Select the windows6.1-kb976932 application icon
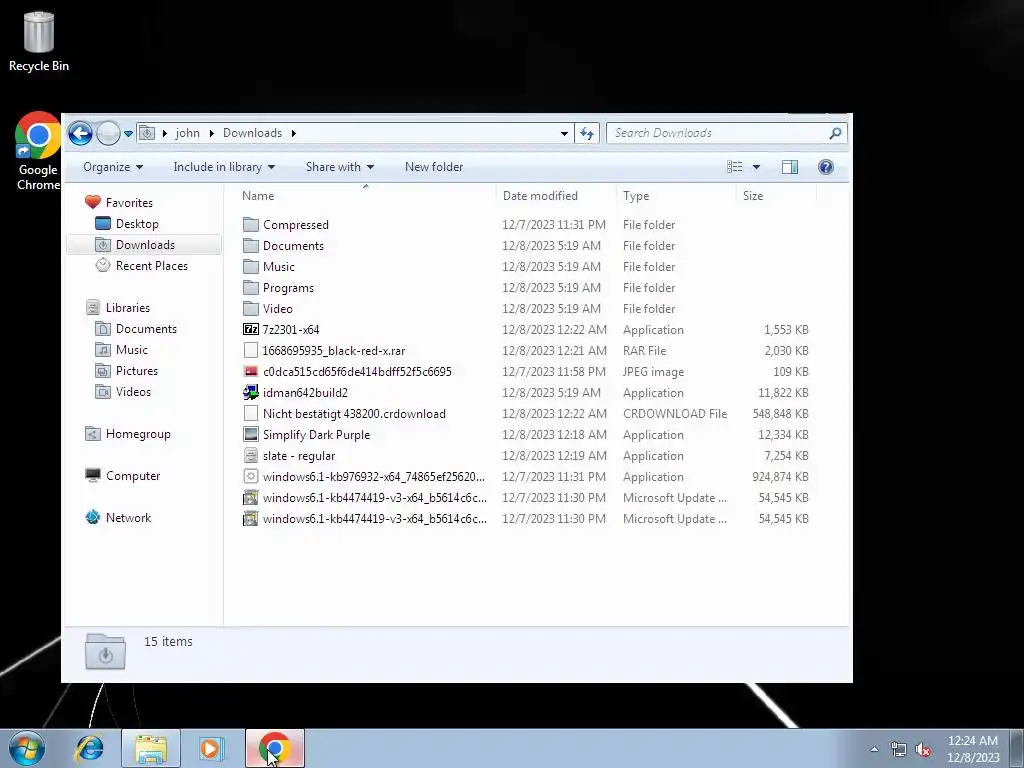 click(x=251, y=477)
